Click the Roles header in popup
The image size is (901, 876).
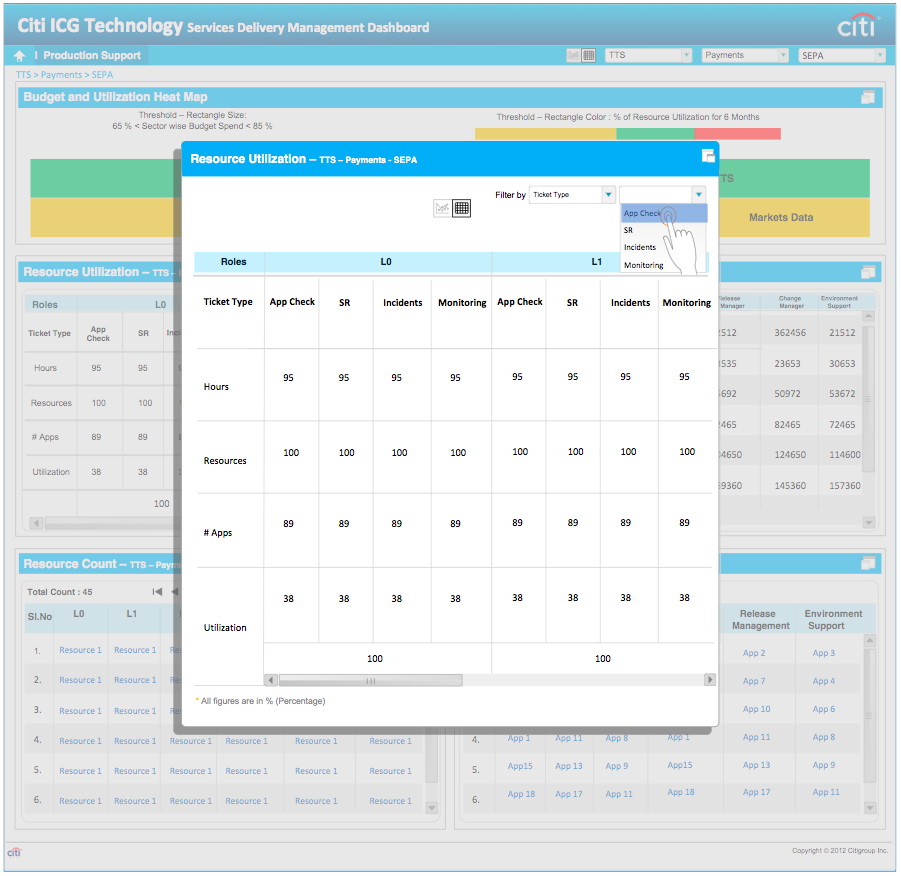coord(233,262)
